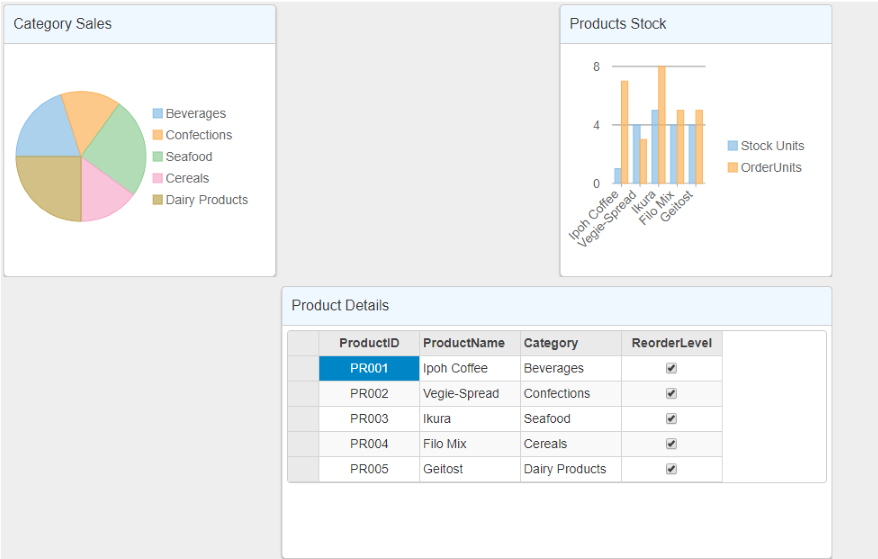Click the Stock Units legend swatch
This screenshot has height=559, width=878.
tap(733, 146)
